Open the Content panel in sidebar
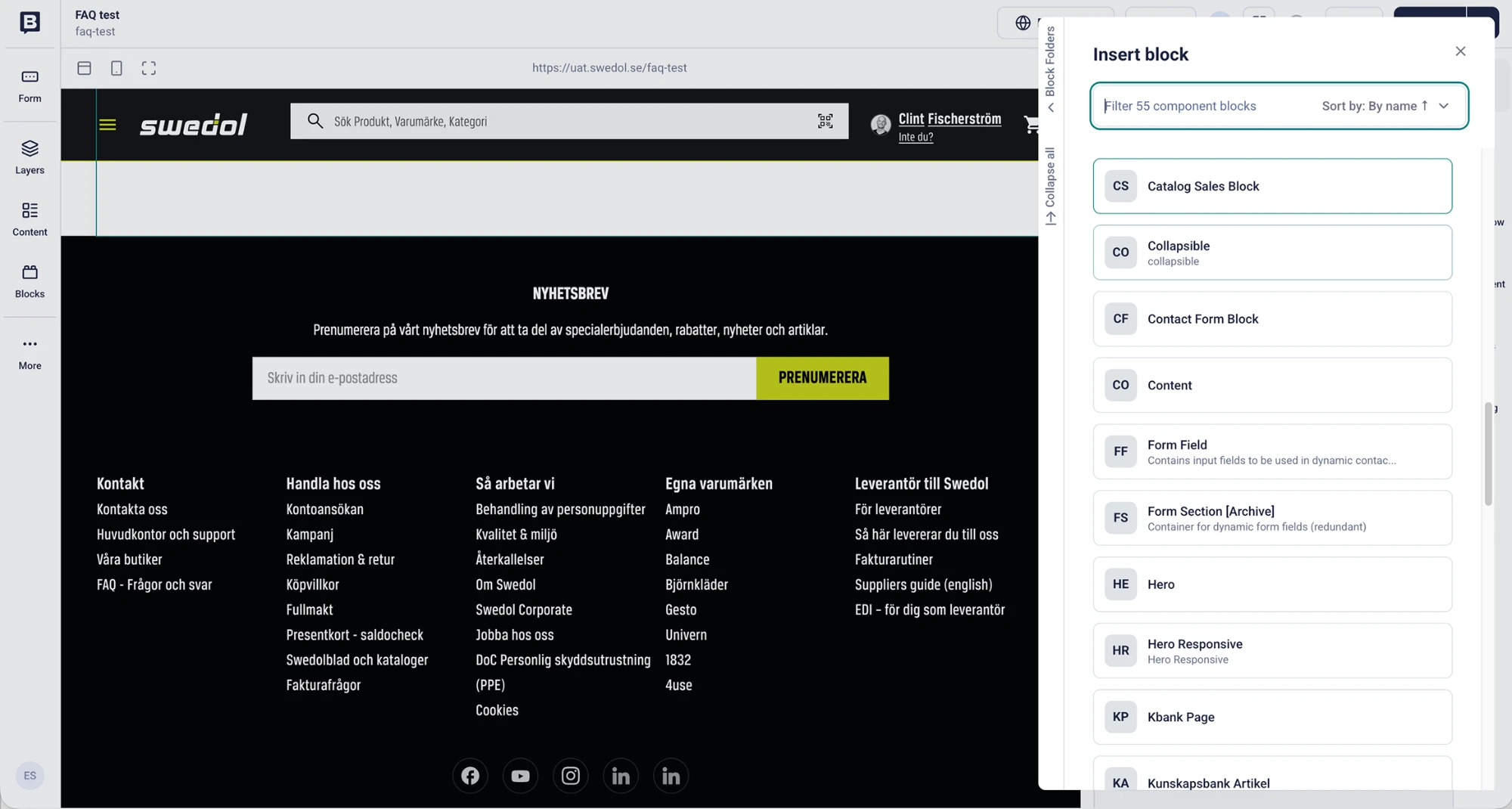1512x809 pixels. [30, 219]
